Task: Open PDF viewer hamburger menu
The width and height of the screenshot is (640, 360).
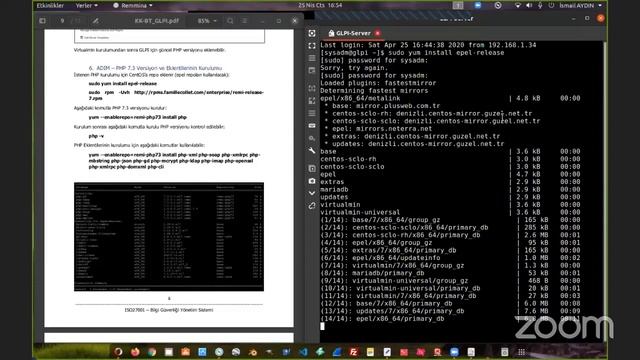Action: pyautogui.click(x=244, y=21)
